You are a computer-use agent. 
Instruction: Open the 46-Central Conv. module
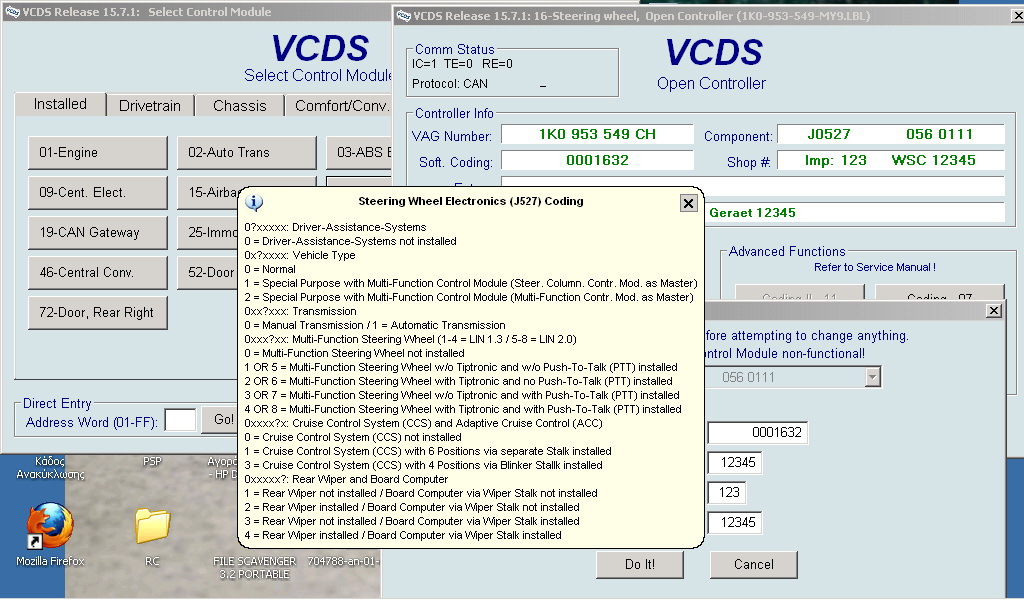click(x=98, y=272)
